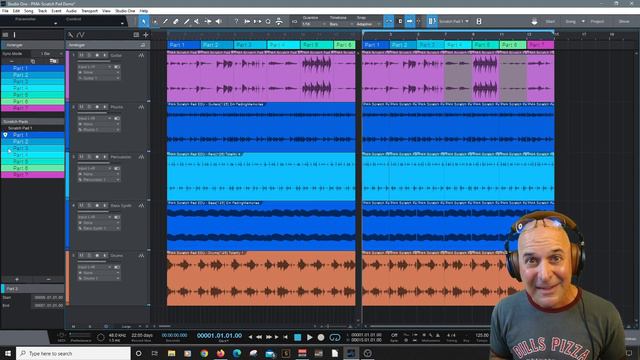This screenshot has width=640, height=360.
Task: Select the Split tool
Action: [165, 21]
